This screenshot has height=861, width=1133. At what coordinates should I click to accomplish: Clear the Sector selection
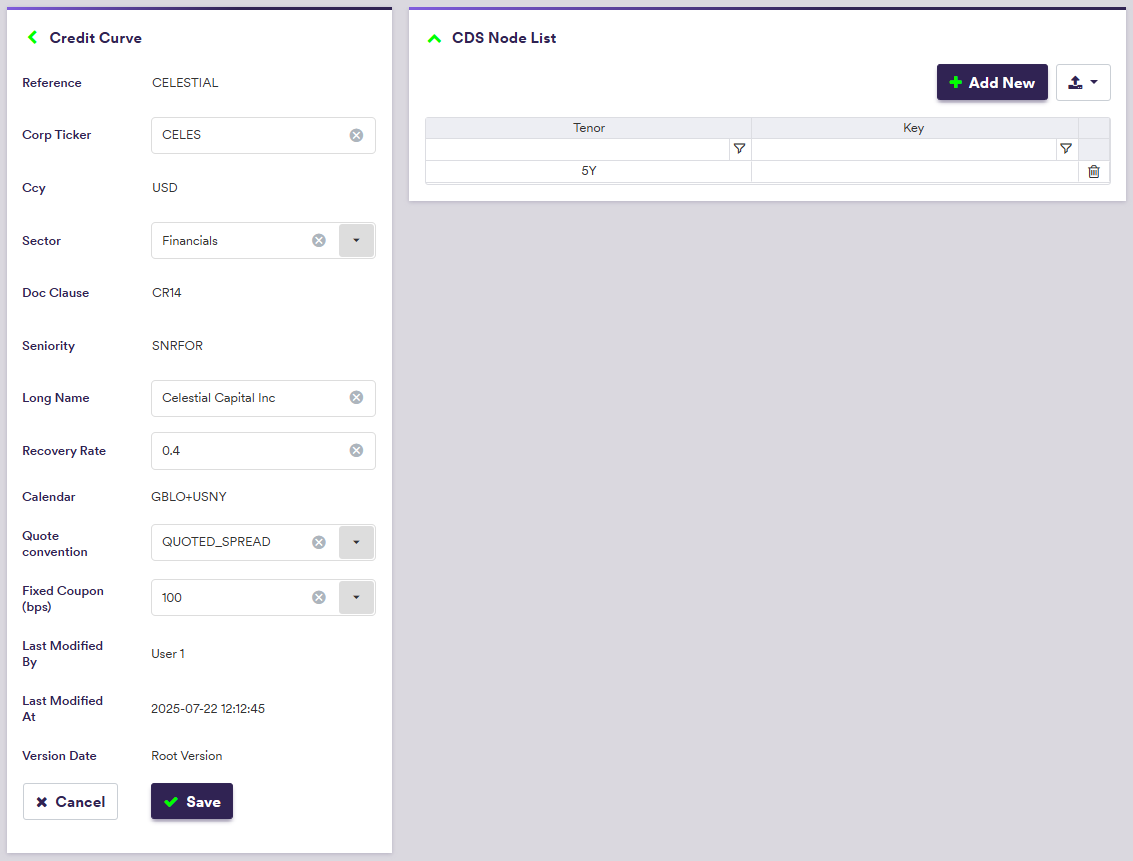coord(319,240)
